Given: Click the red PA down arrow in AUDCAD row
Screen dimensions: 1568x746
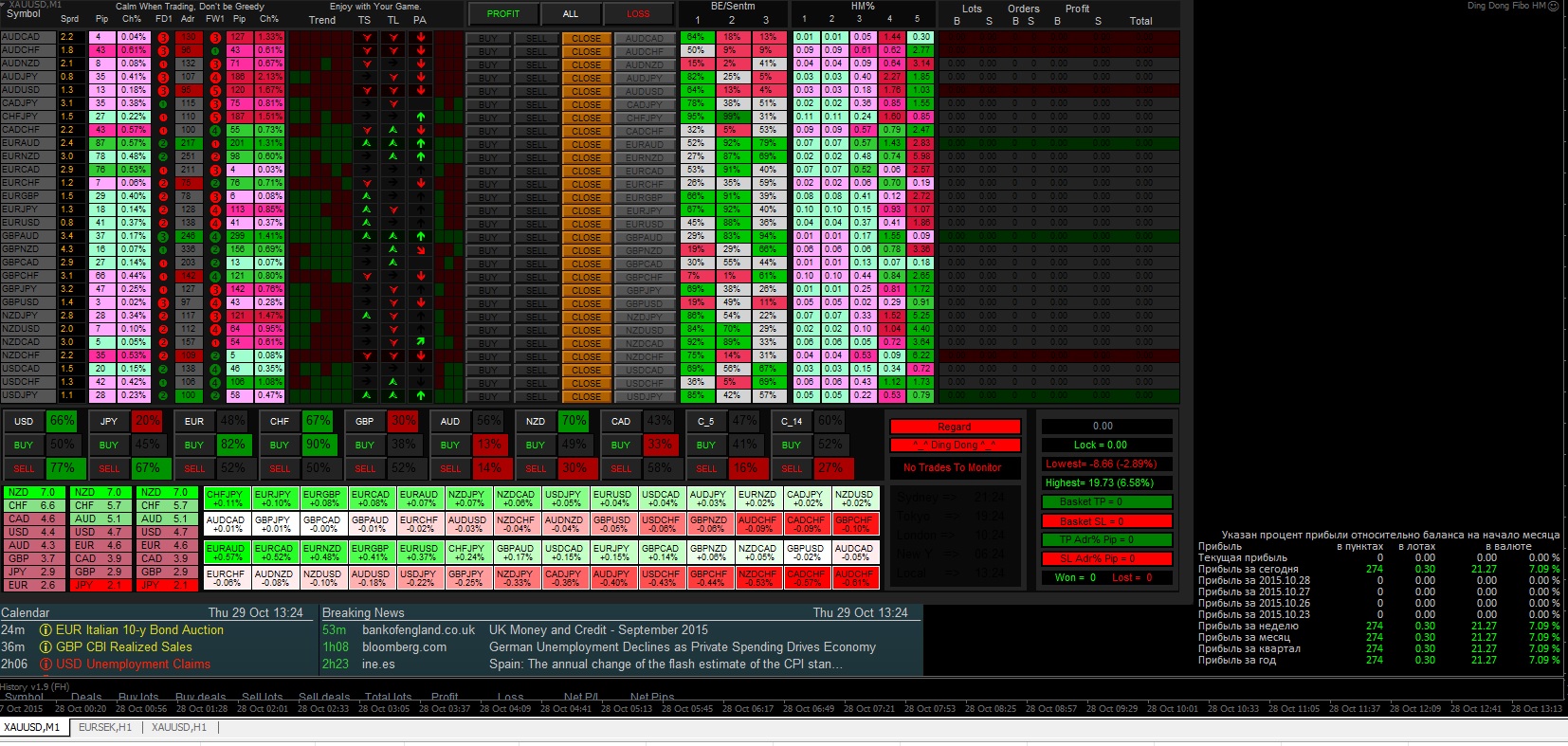Looking at the screenshot, I should 421,38.
